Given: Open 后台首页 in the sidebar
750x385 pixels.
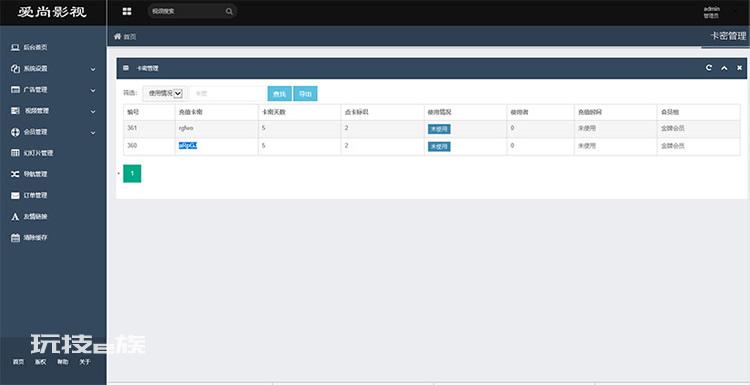Looking at the screenshot, I should (x=35, y=47).
